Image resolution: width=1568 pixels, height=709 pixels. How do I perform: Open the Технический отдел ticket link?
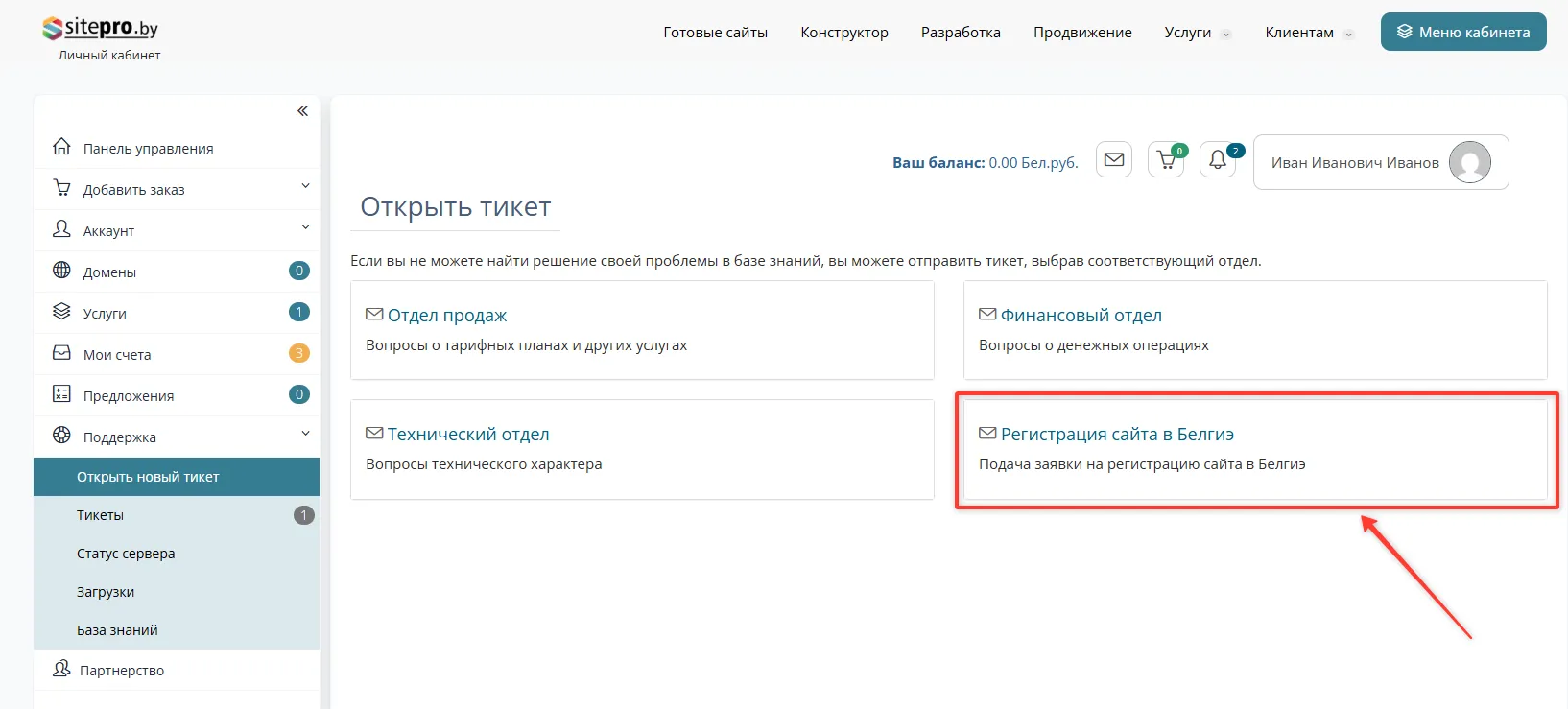tap(467, 435)
